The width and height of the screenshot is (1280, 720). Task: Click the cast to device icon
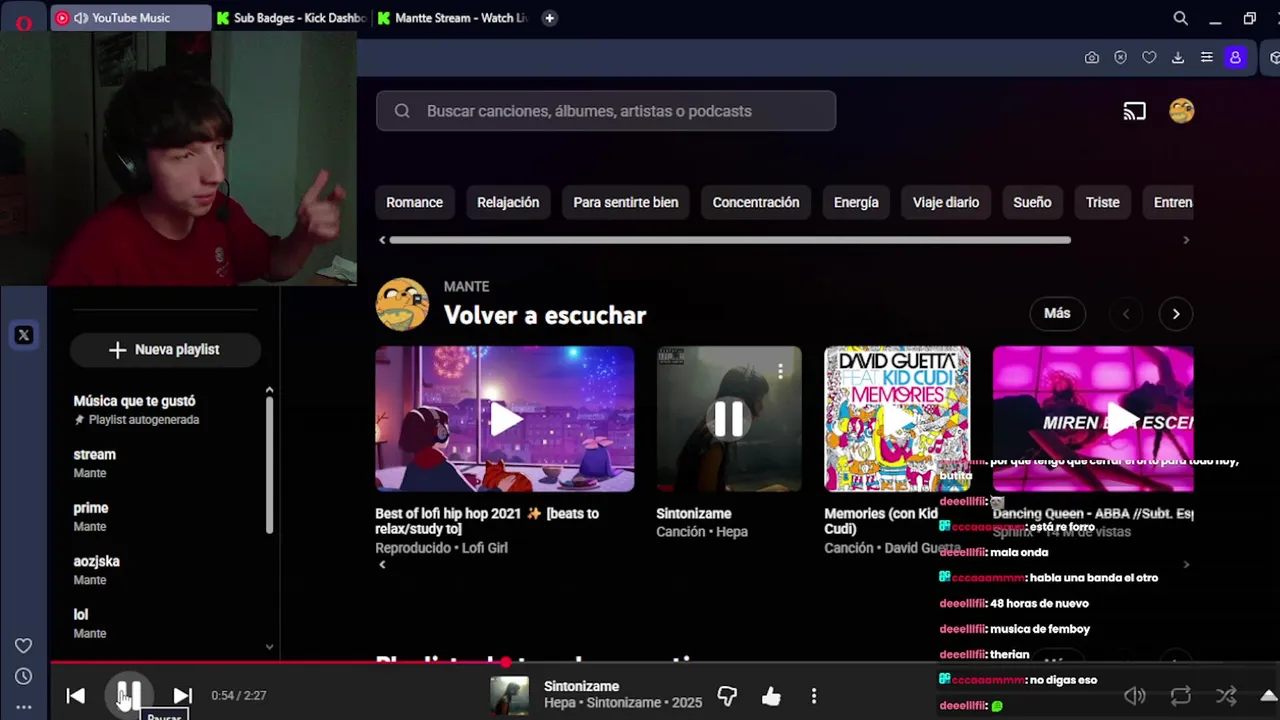click(x=1134, y=111)
